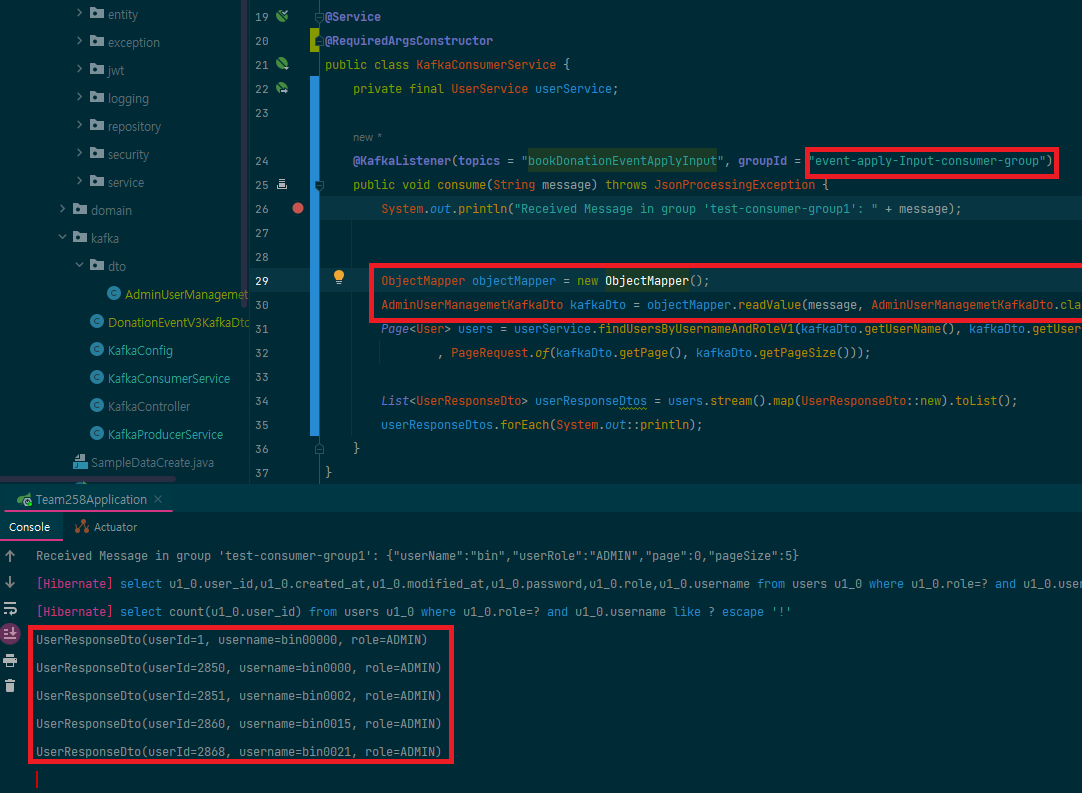Open AdminUserManagemet class file
The image size is (1082, 793).
tap(186, 295)
